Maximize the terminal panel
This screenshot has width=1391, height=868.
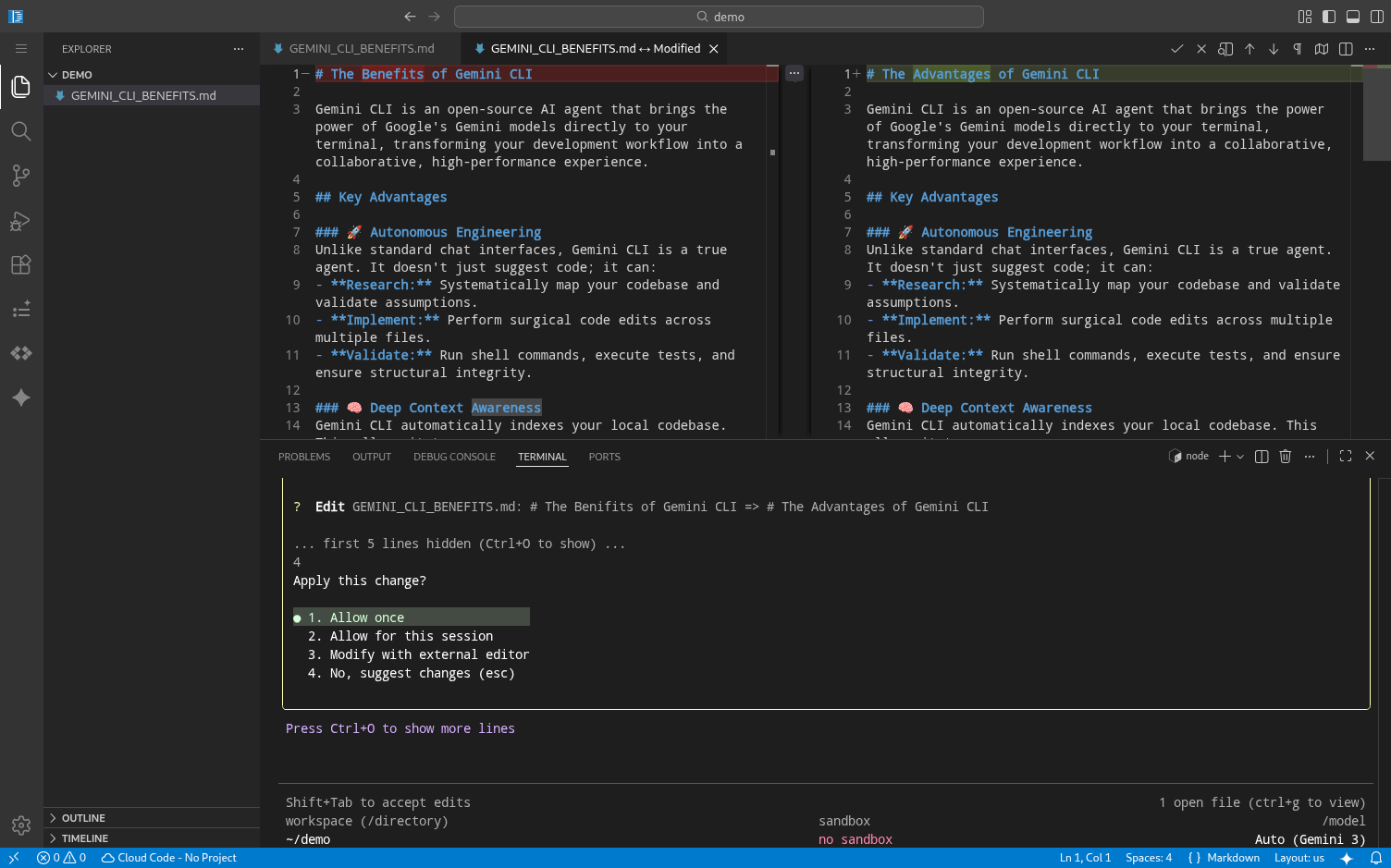[x=1346, y=456]
